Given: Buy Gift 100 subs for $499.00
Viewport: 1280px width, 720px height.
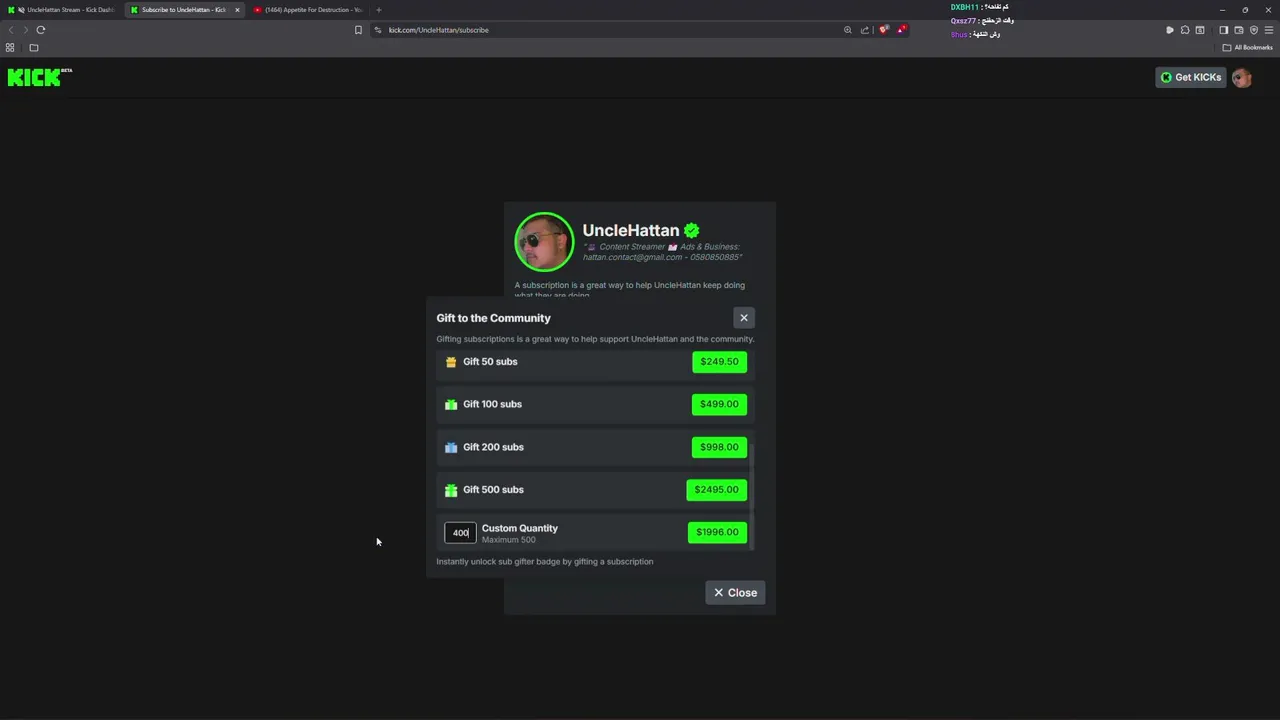Looking at the screenshot, I should pos(719,404).
